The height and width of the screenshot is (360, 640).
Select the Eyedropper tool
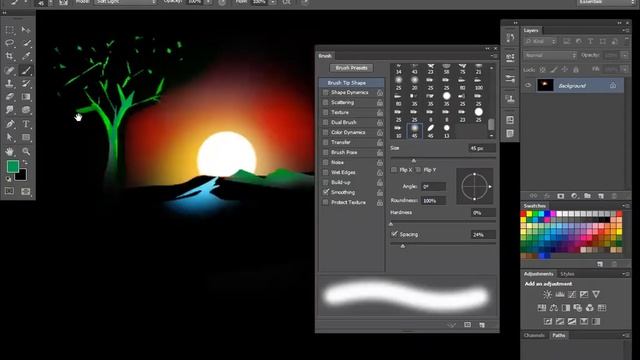click(x=26, y=56)
